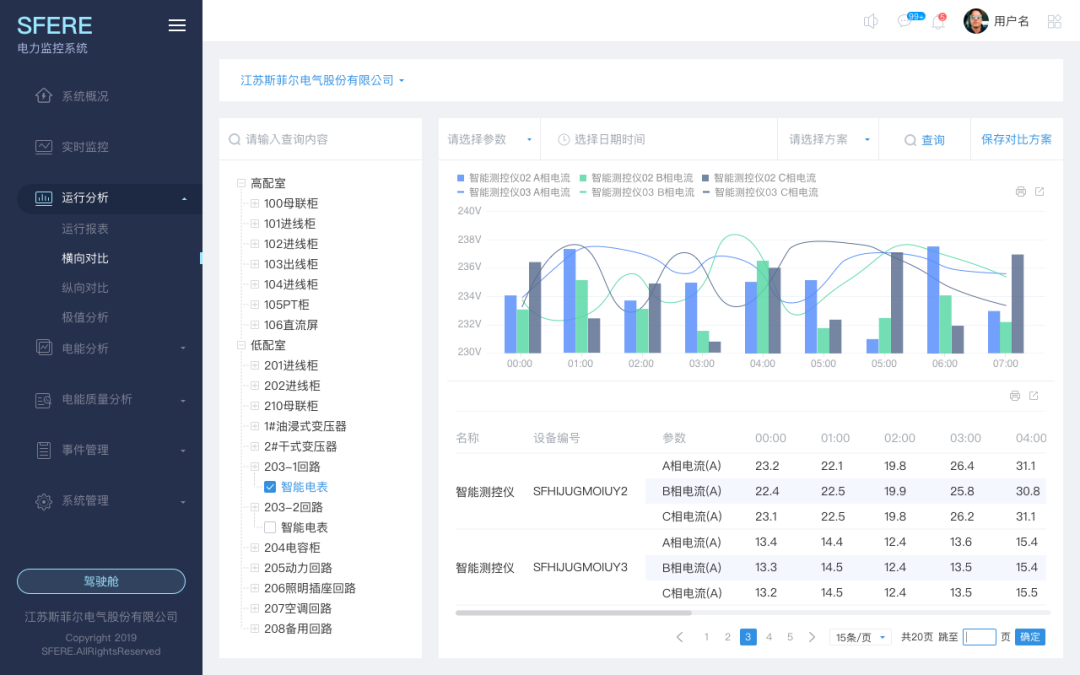The image size is (1080, 675).
Task: Click the 确定 jump page button
Action: pyautogui.click(x=1030, y=637)
